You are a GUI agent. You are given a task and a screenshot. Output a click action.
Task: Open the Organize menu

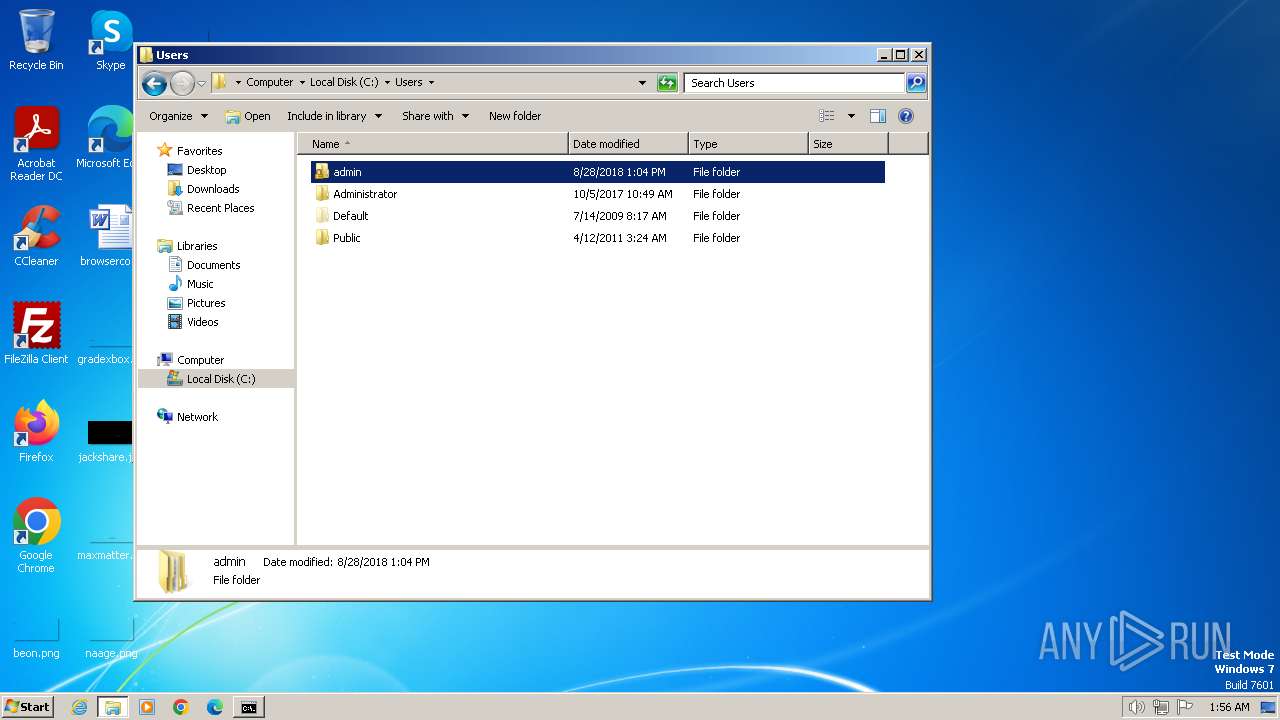pyautogui.click(x=178, y=116)
